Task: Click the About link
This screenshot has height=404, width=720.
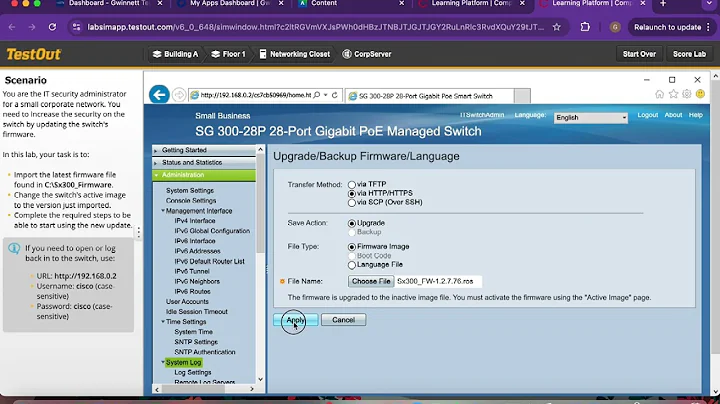Action: [x=673, y=115]
